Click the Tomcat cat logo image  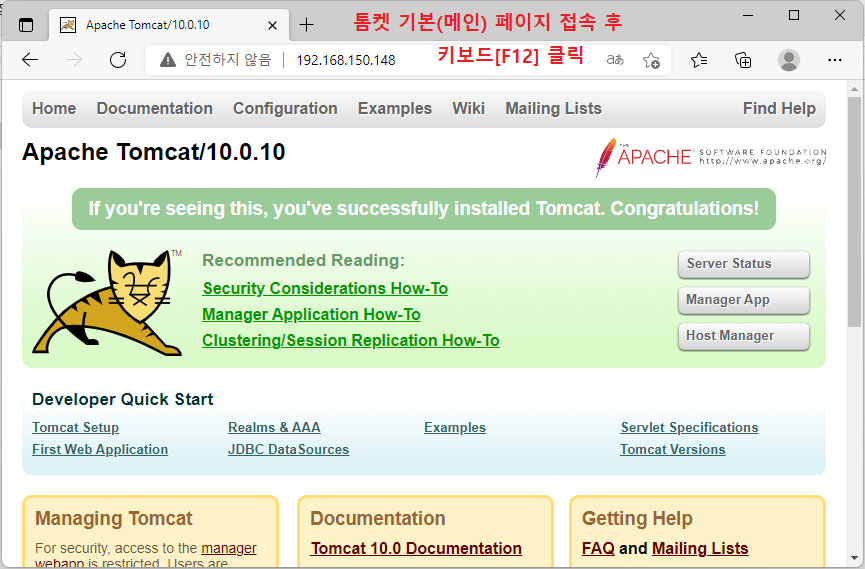(108, 302)
